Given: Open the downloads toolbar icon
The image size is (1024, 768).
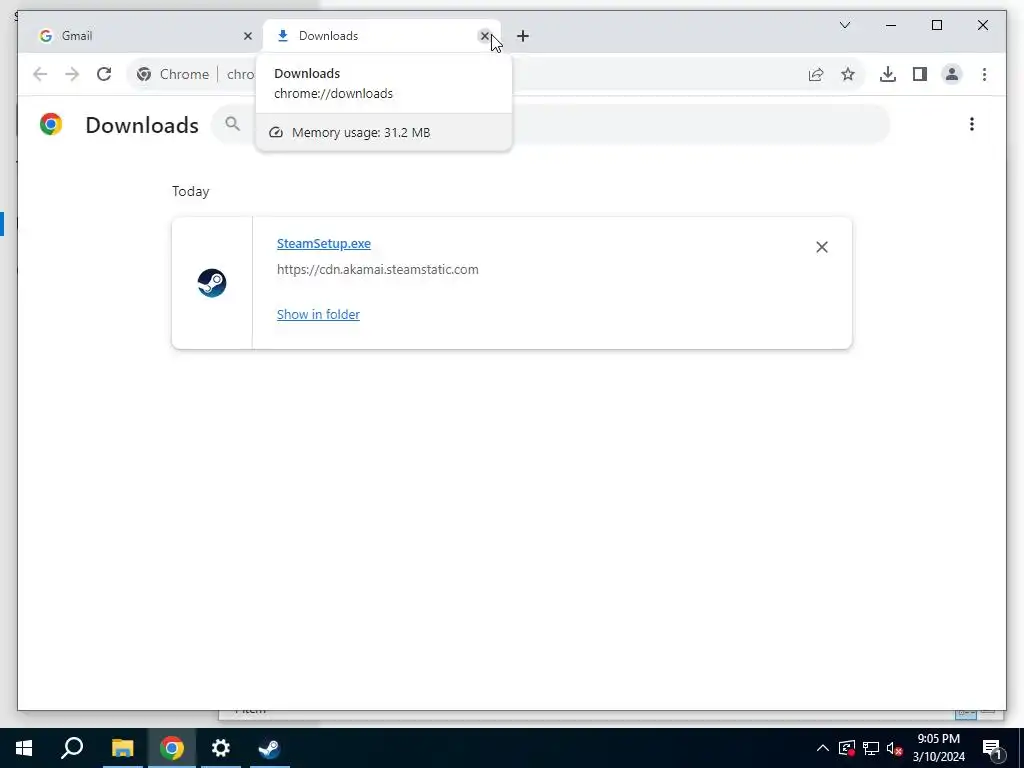Looking at the screenshot, I should 888,74.
